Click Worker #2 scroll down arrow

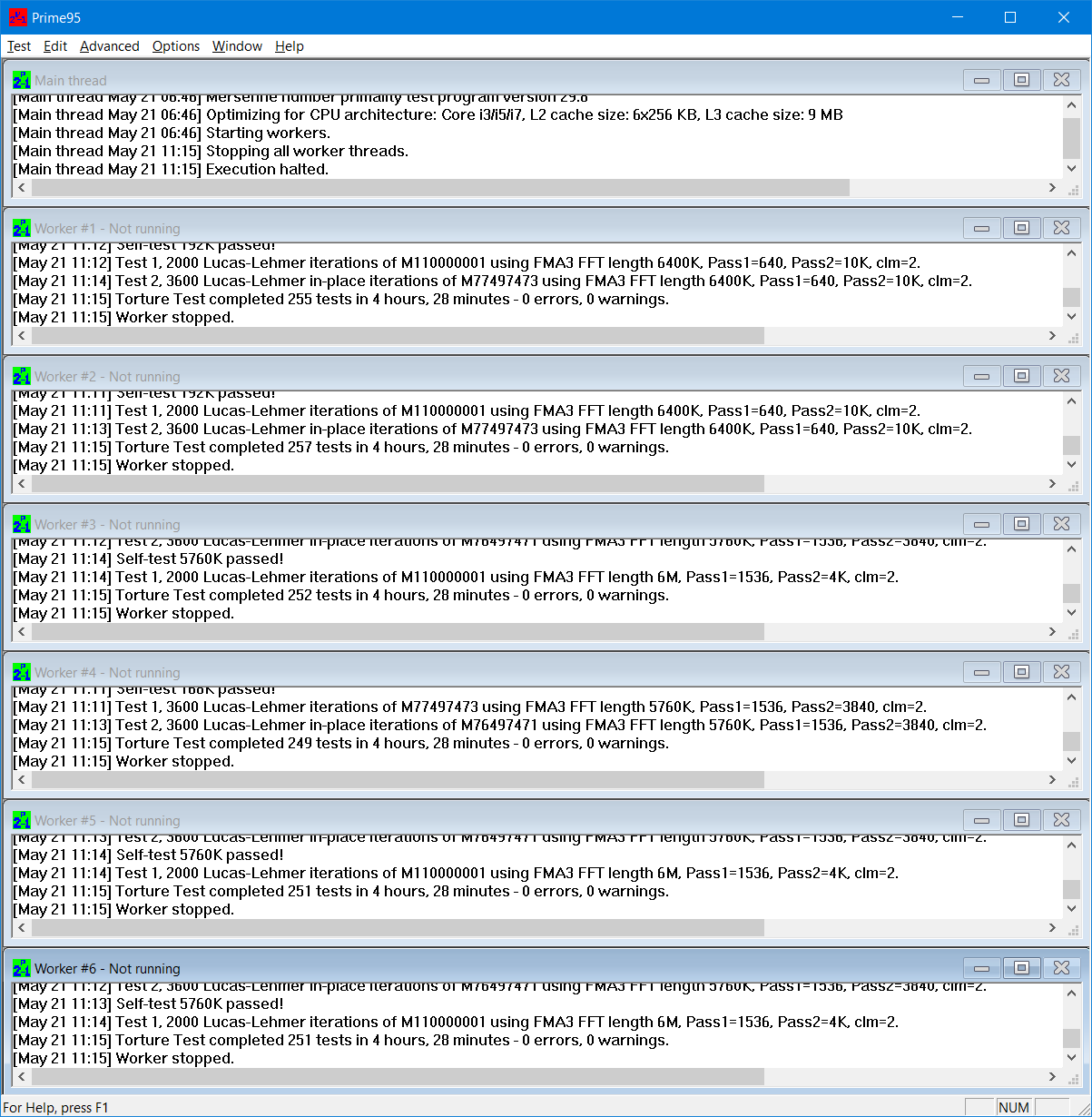[1072, 465]
